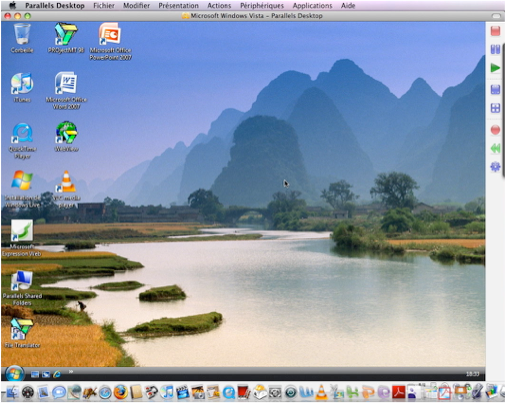Launch PowerPoint orange icon in dock
Viewport: 506px width, 403px height.
(368, 392)
